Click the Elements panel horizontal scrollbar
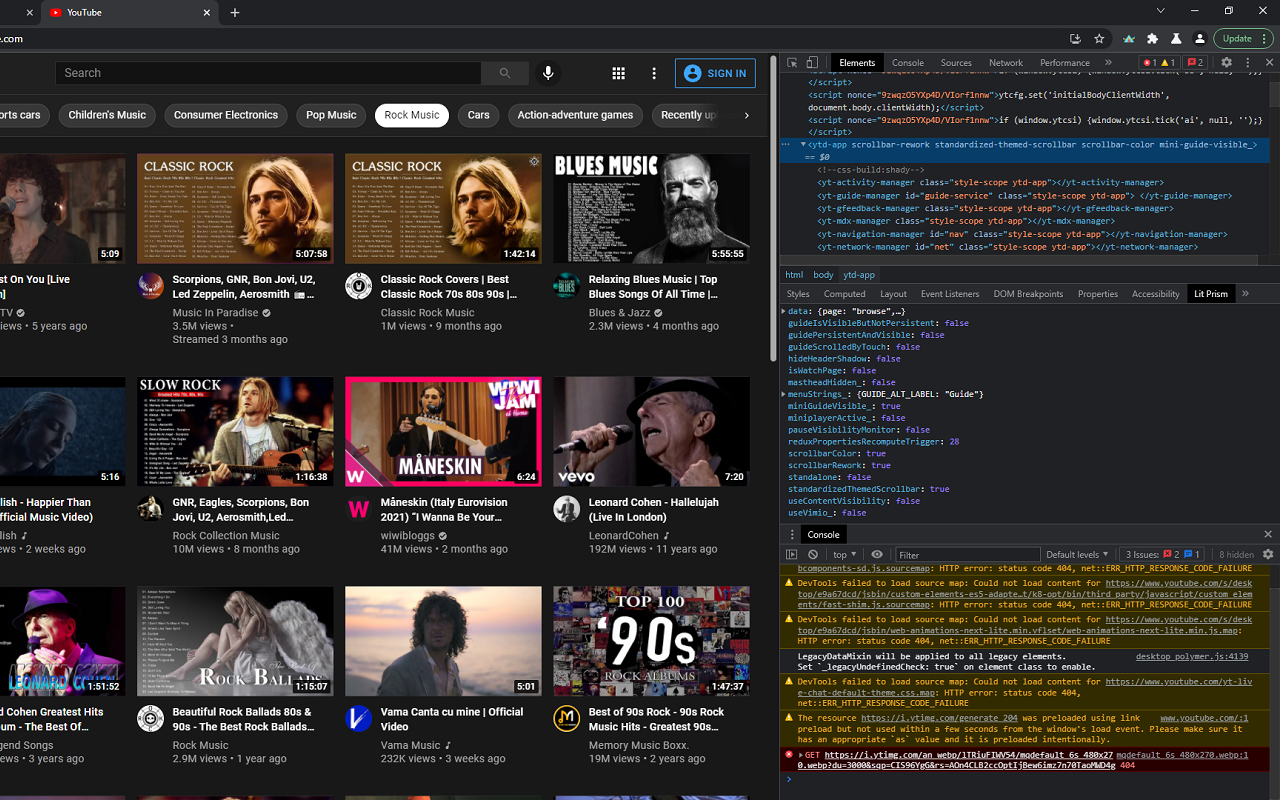This screenshot has width=1280, height=800. click(x=1020, y=261)
